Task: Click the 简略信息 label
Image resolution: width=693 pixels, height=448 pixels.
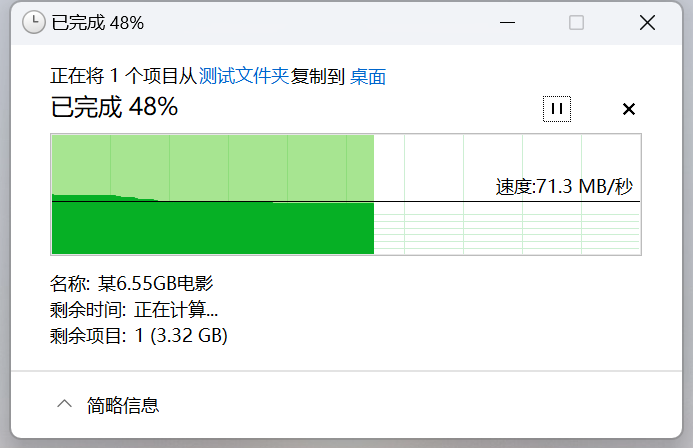Action: pyautogui.click(x=123, y=405)
